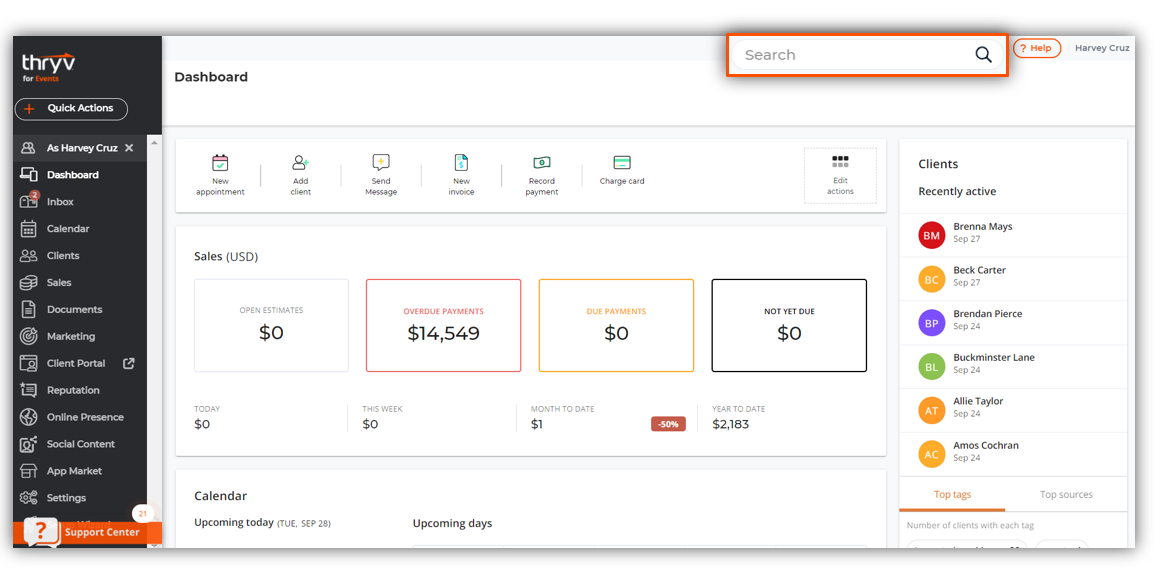
Task: Open Inbox from the sidebar
Action: [60, 202]
